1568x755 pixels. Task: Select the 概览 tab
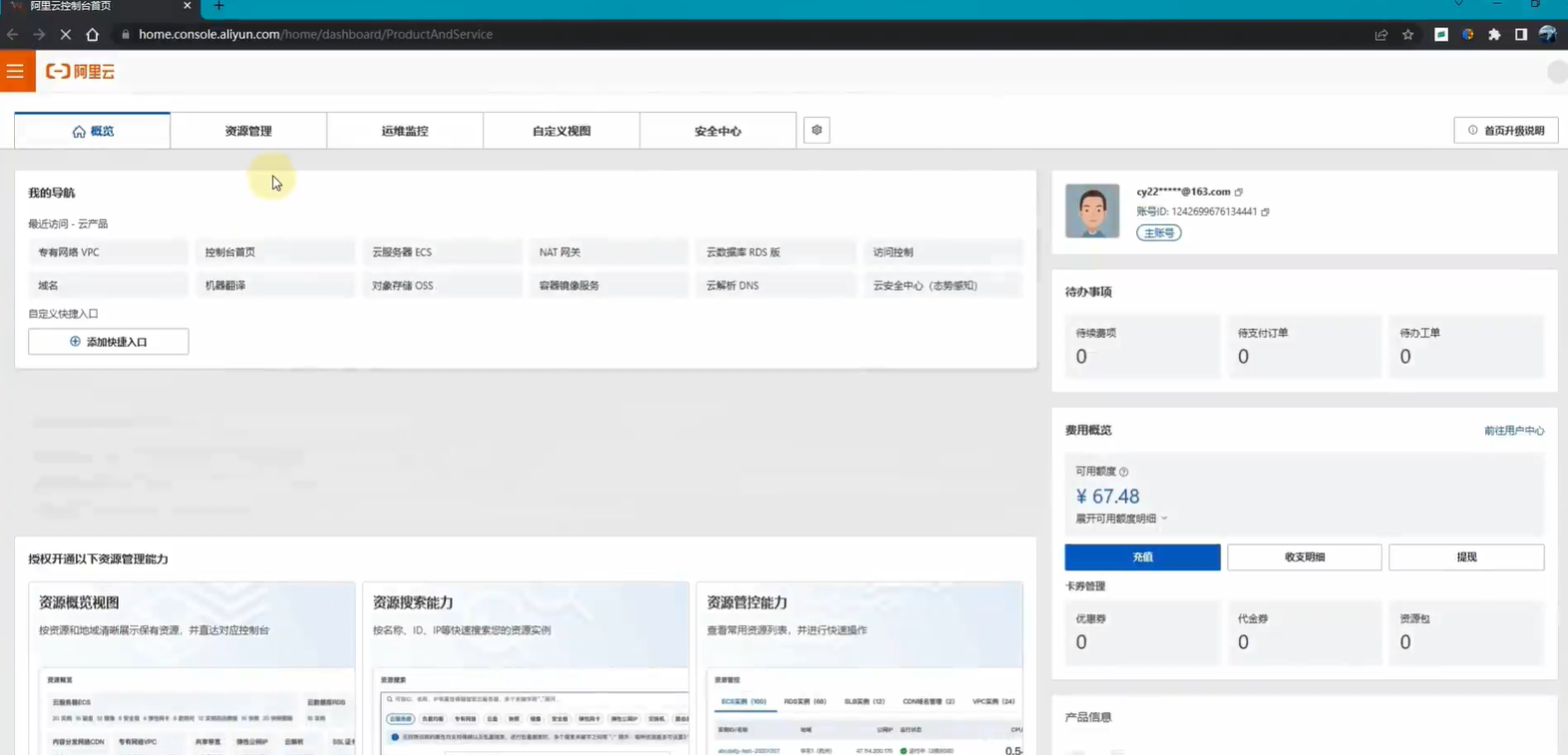(x=93, y=131)
